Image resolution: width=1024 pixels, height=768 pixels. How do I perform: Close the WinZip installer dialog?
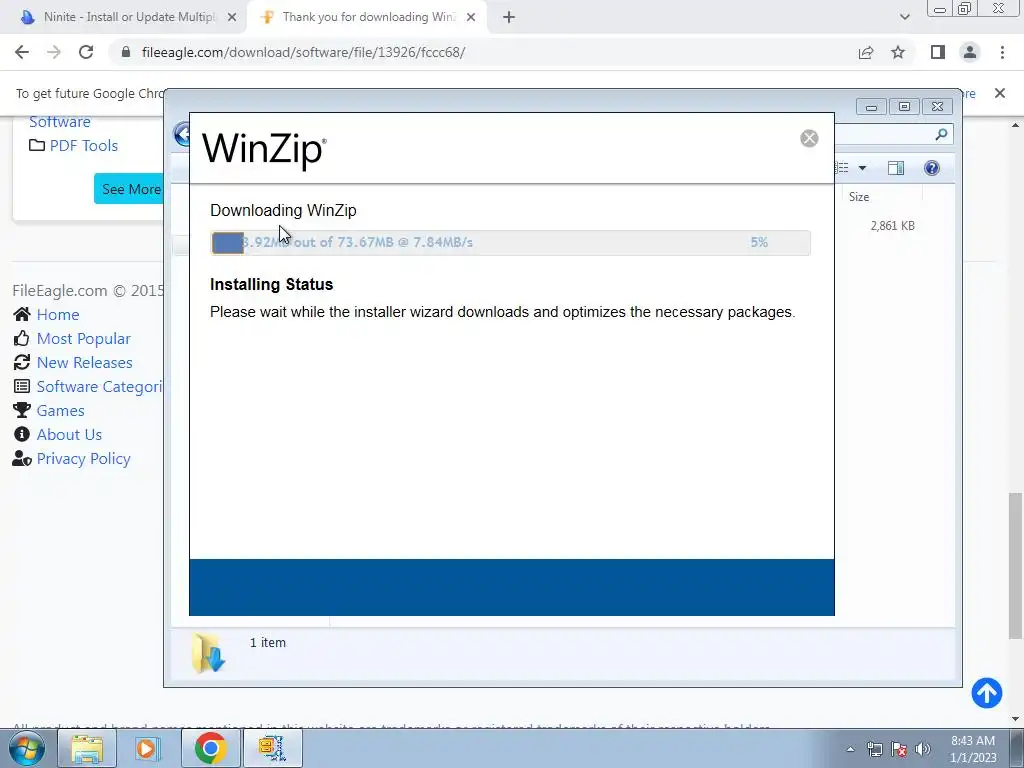tap(808, 138)
